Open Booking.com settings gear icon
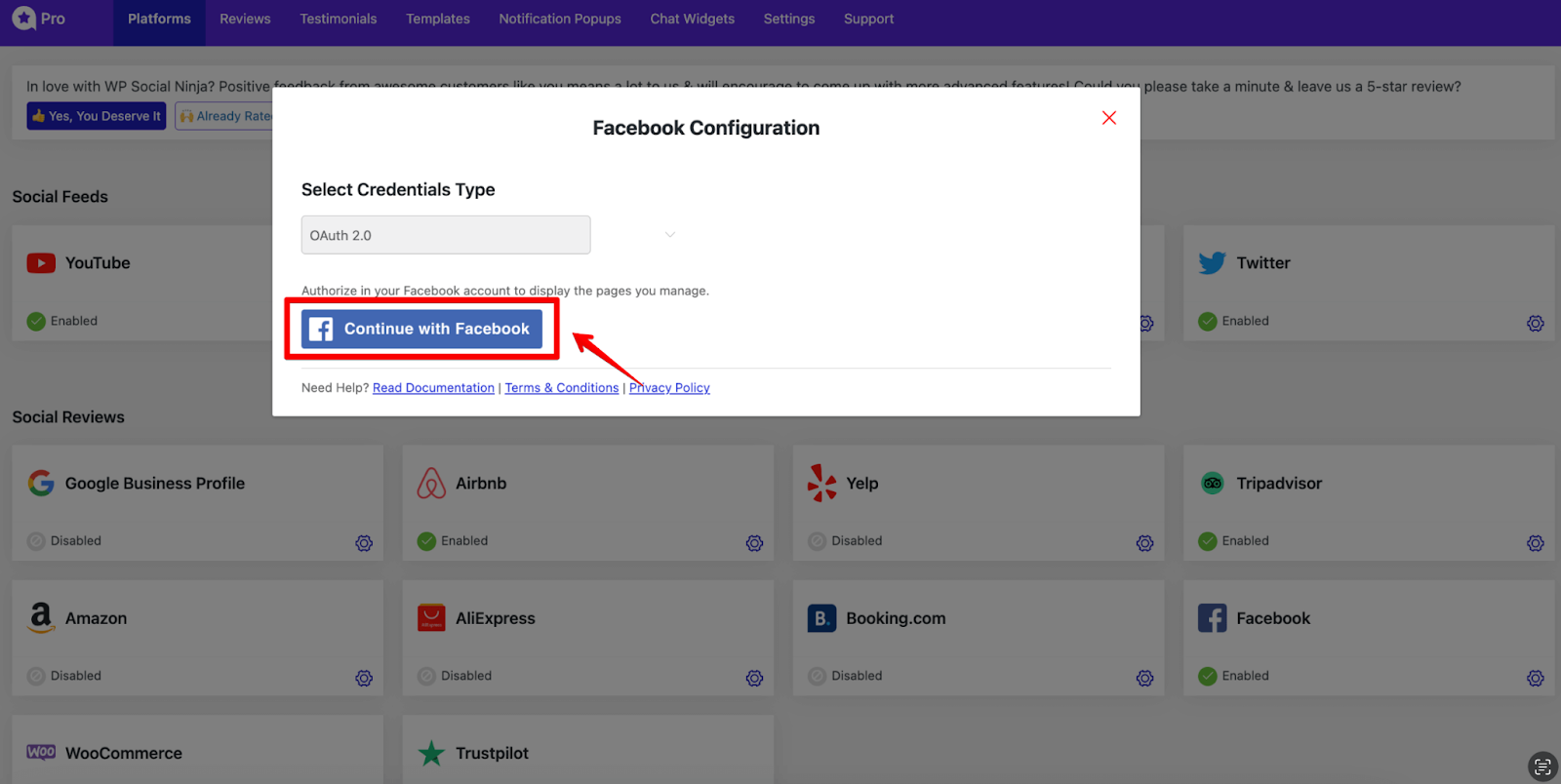This screenshot has height=784, width=1561. coord(1144,678)
